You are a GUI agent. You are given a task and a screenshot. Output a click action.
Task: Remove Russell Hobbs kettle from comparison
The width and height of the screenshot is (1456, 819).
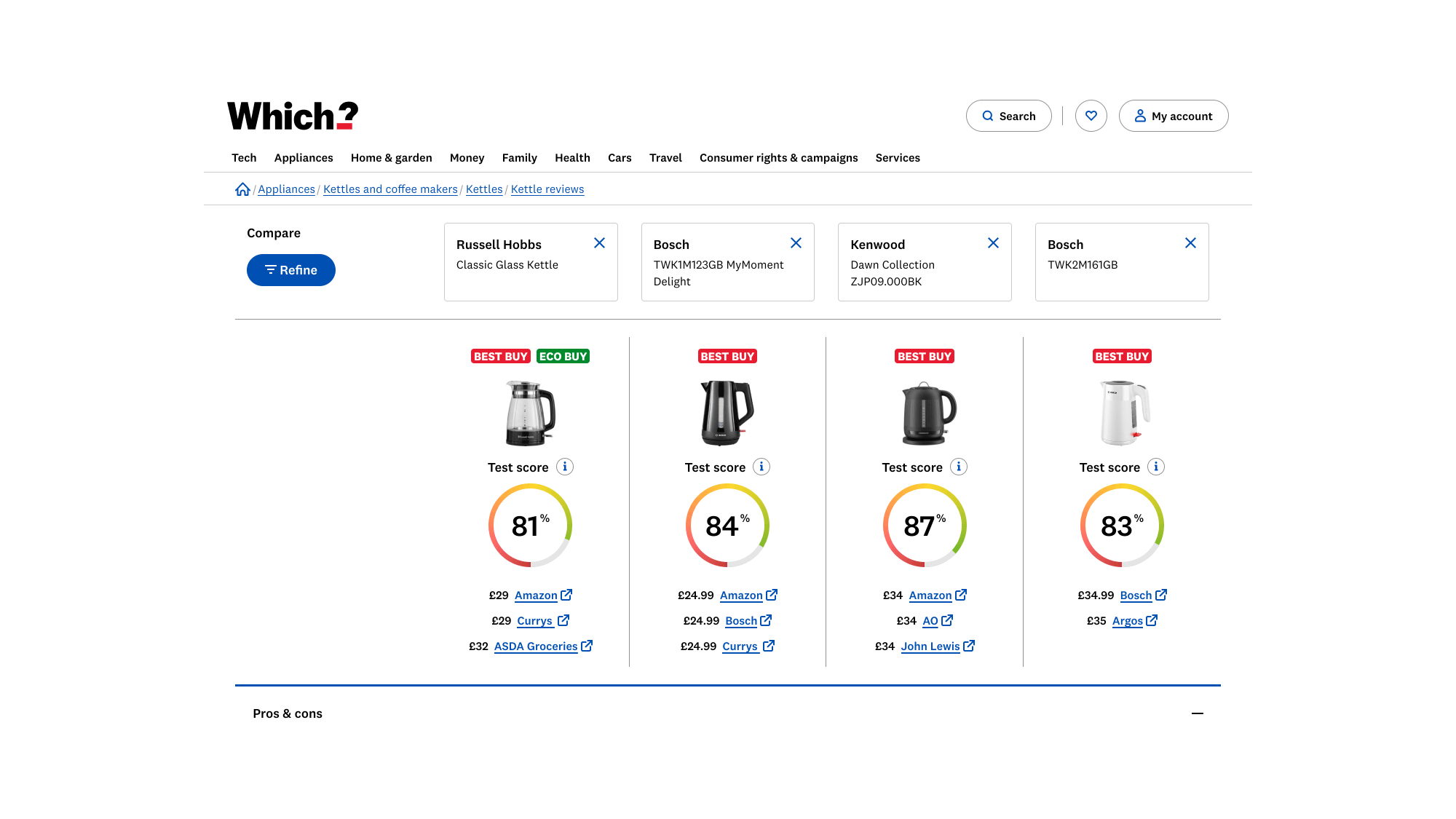[x=599, y=243]
